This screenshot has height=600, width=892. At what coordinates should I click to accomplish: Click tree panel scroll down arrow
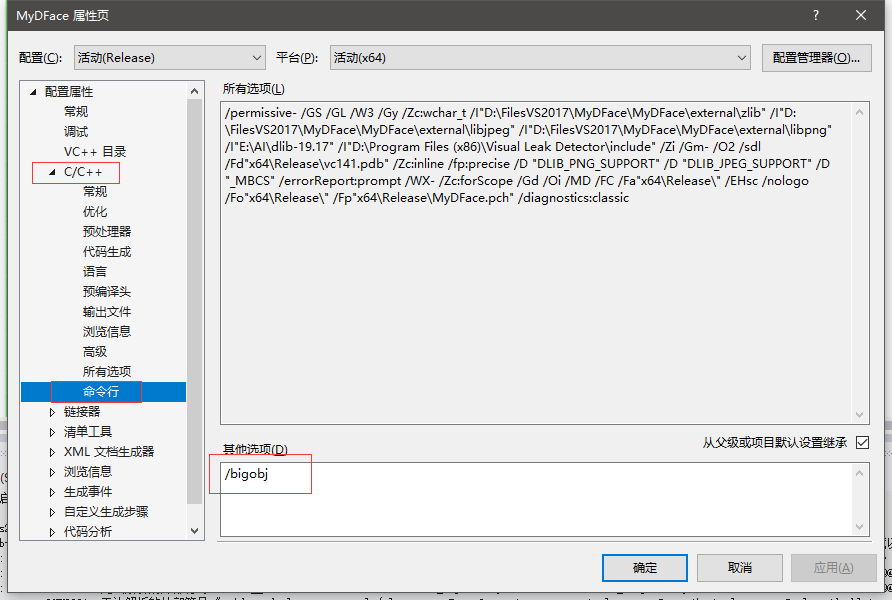(x=195, y=531)
